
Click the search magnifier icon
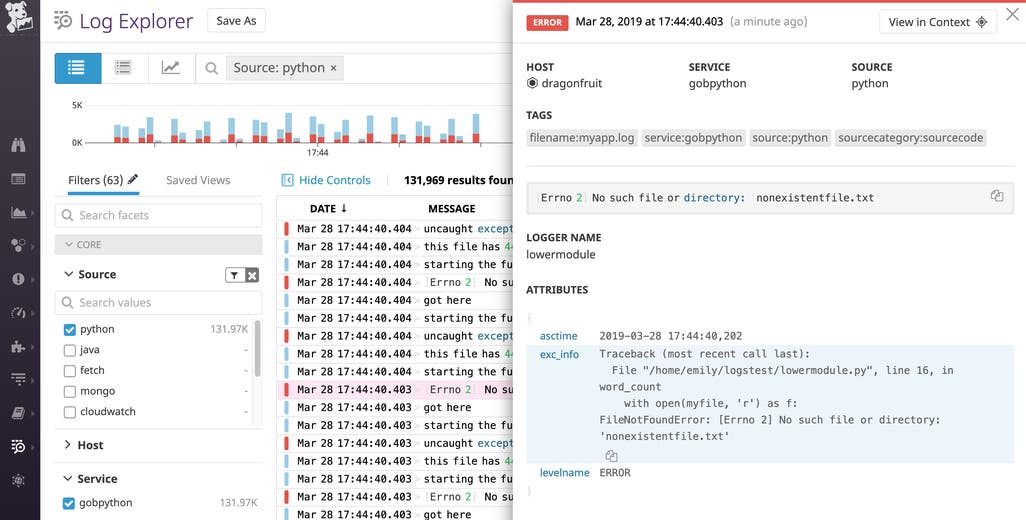pos(211,68)
